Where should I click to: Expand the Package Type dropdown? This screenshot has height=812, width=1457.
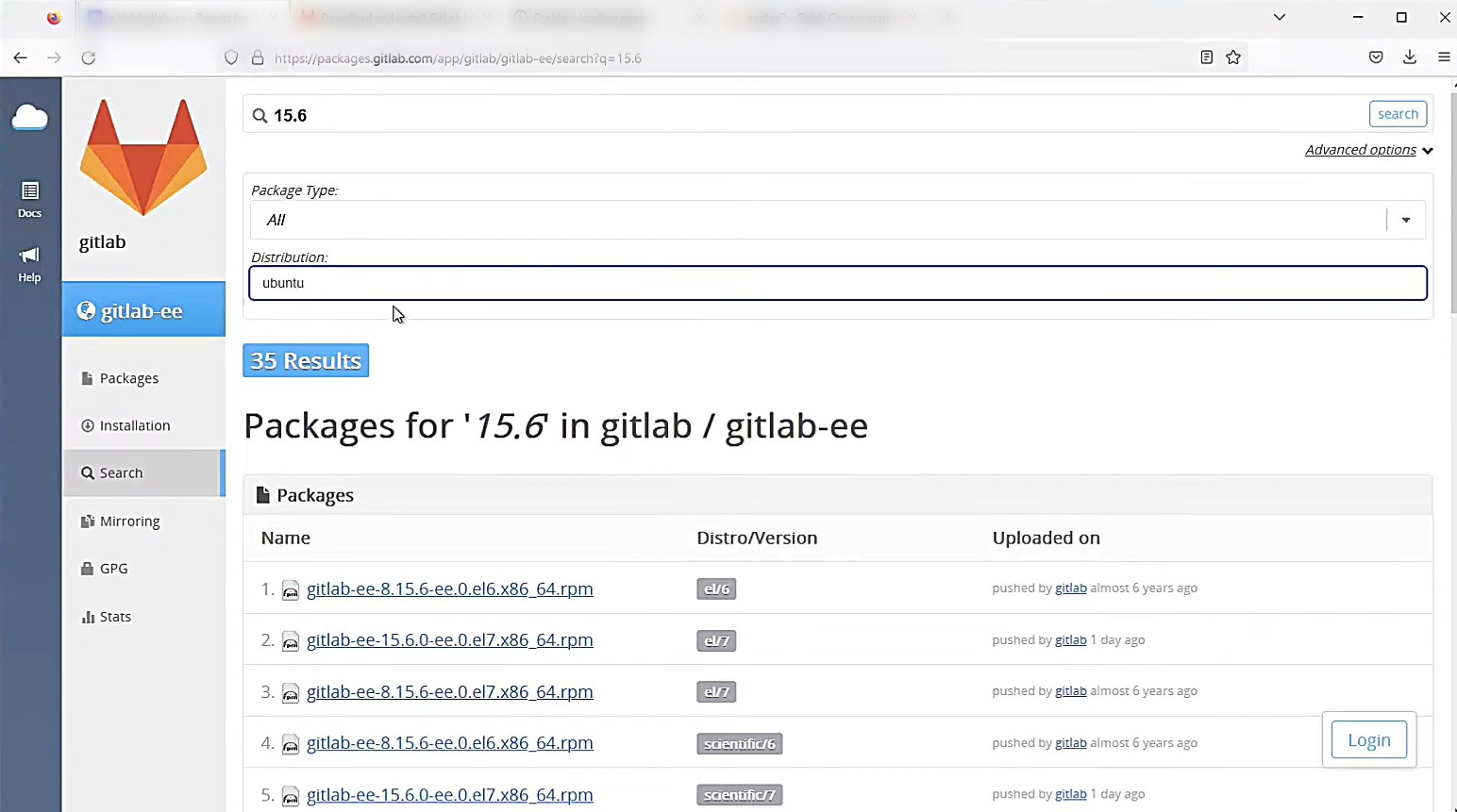click(1405, 220)
